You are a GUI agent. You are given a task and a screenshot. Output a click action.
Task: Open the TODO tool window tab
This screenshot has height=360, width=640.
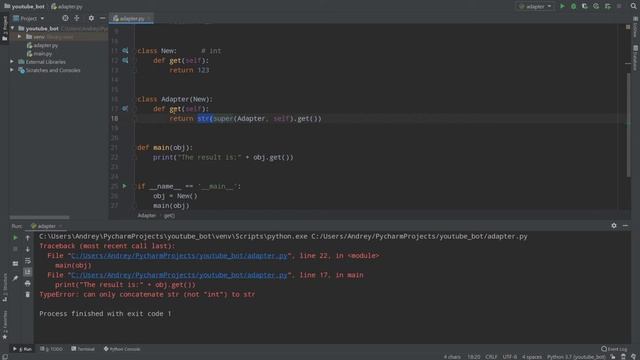pos(51,349)
